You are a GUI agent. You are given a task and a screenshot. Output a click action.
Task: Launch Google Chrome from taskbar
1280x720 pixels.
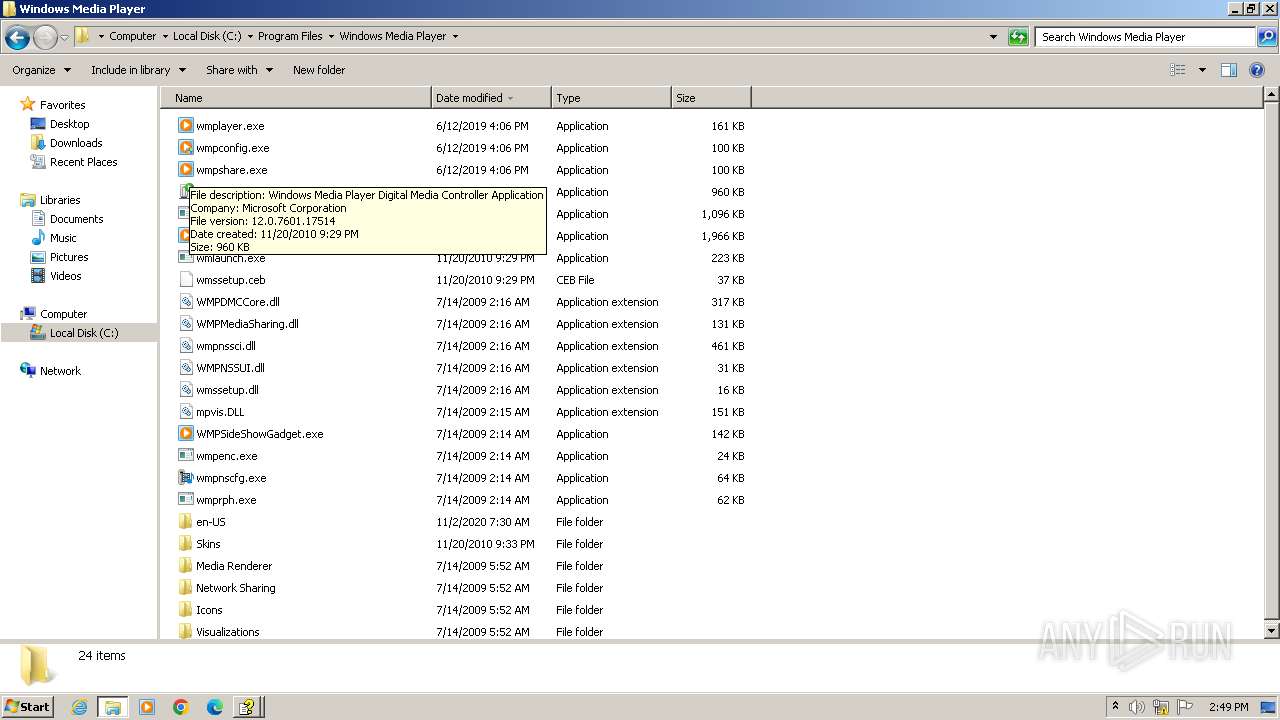pos(181,707)
